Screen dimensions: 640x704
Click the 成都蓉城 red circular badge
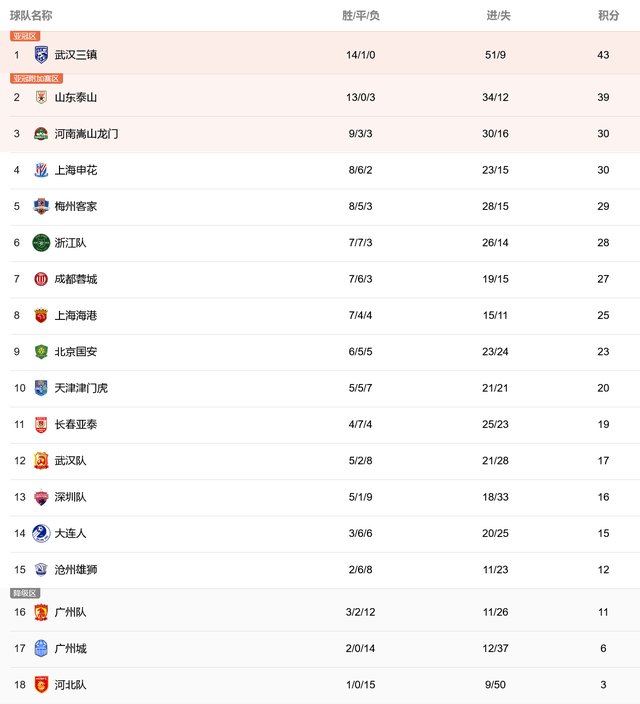click(x=41, y=279)
